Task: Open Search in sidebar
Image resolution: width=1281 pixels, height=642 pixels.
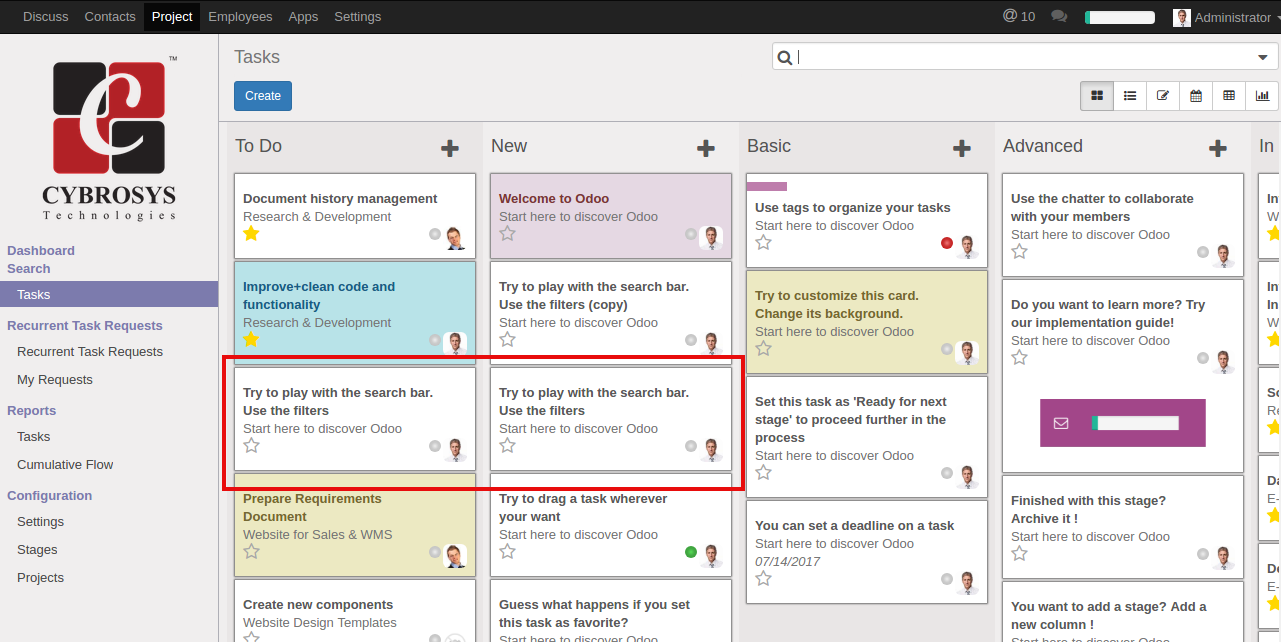Action: [x=29, y=269]
